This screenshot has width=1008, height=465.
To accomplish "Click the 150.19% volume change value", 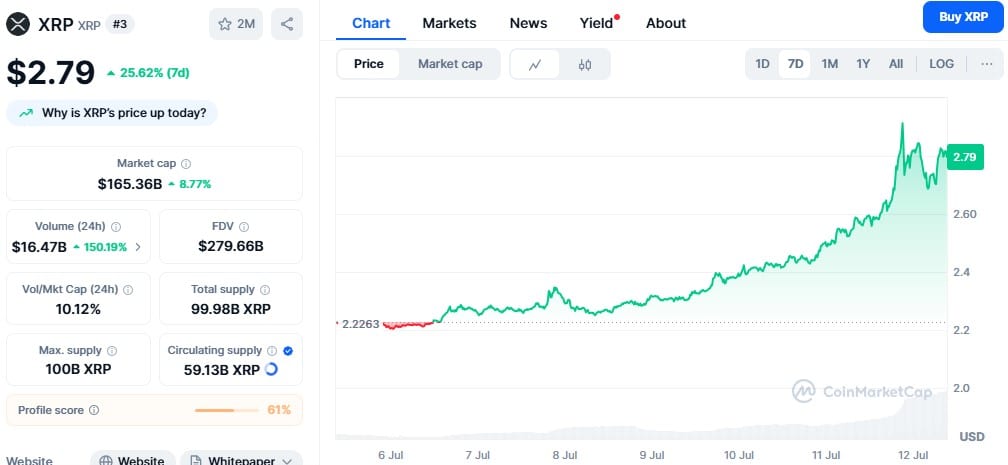I will pos(104,247).
